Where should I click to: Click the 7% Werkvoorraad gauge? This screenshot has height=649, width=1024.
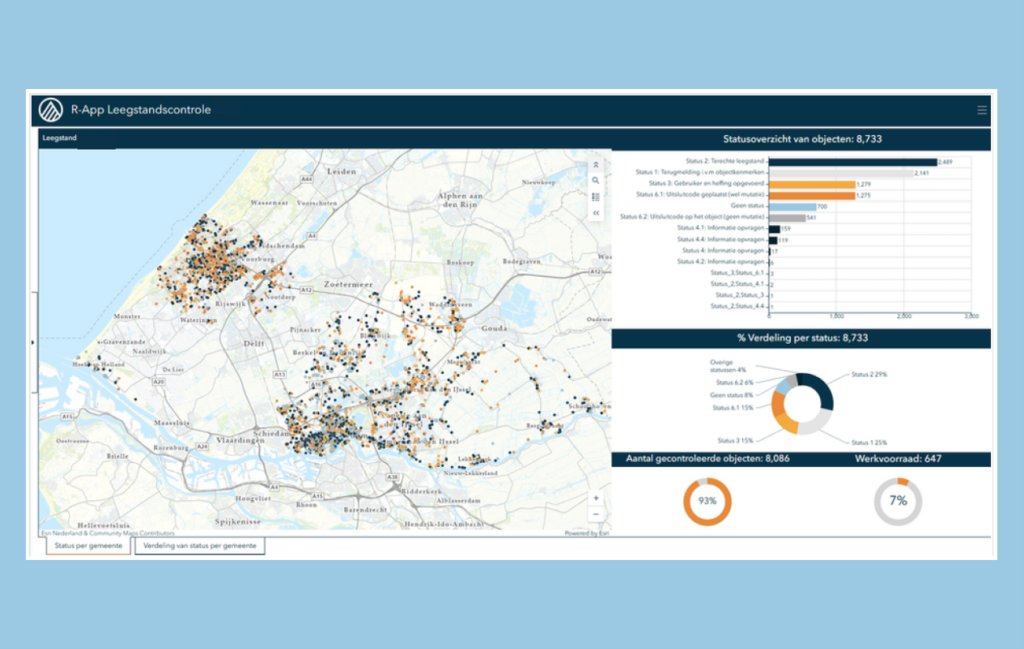898,501
